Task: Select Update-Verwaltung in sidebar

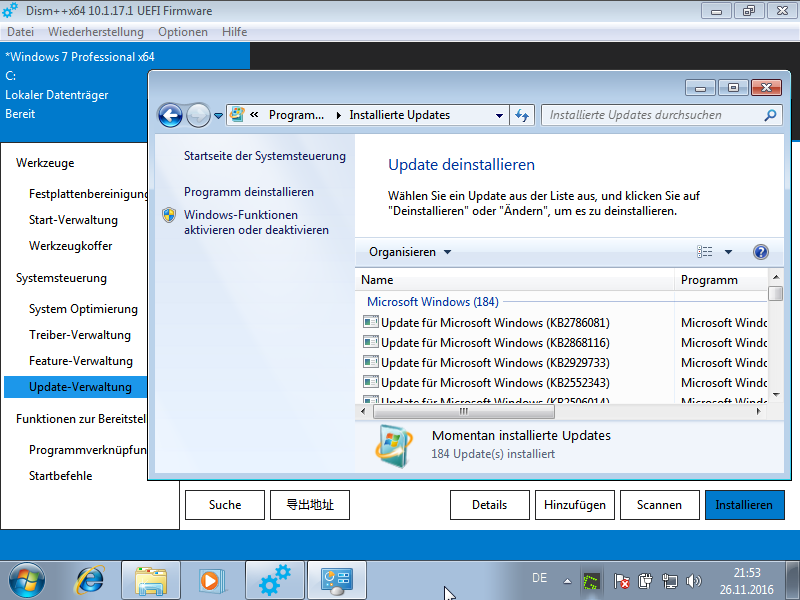Action: coord(76,387)
